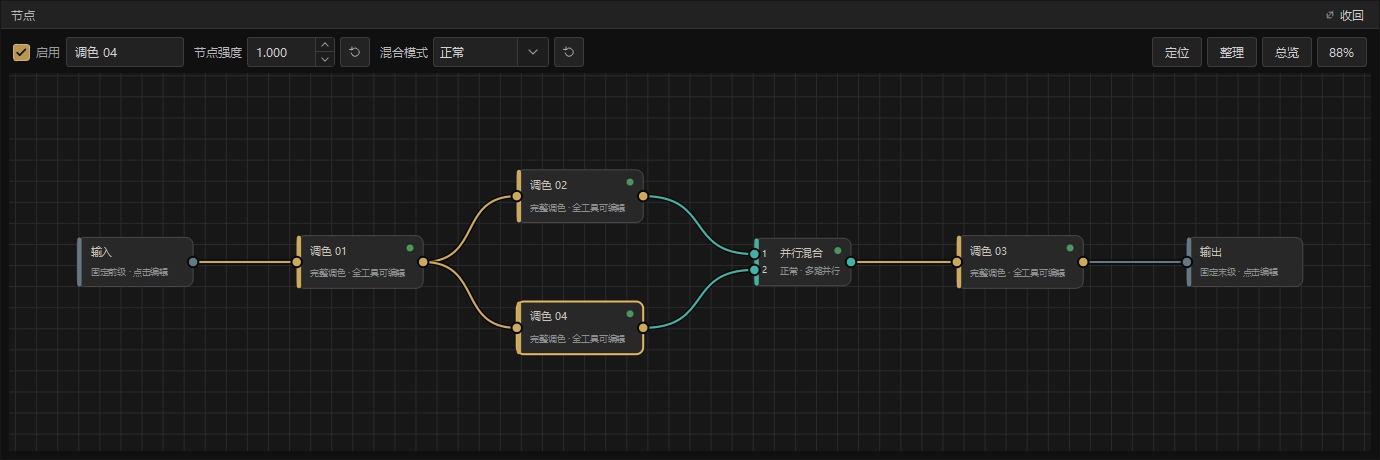Click the 整理 button

[1232, 52]
